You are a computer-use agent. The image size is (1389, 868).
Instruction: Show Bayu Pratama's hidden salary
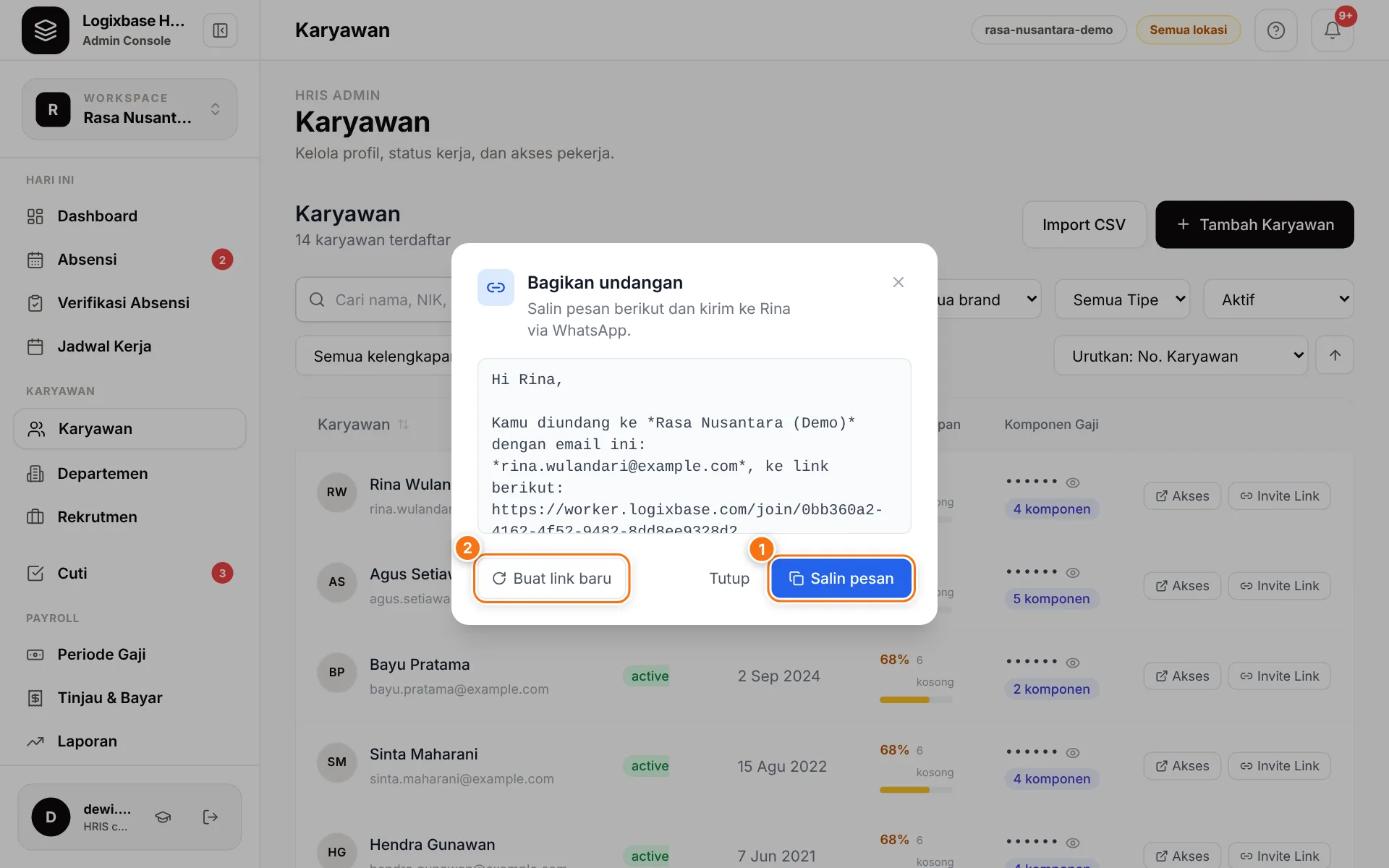tap(1073, 663)
